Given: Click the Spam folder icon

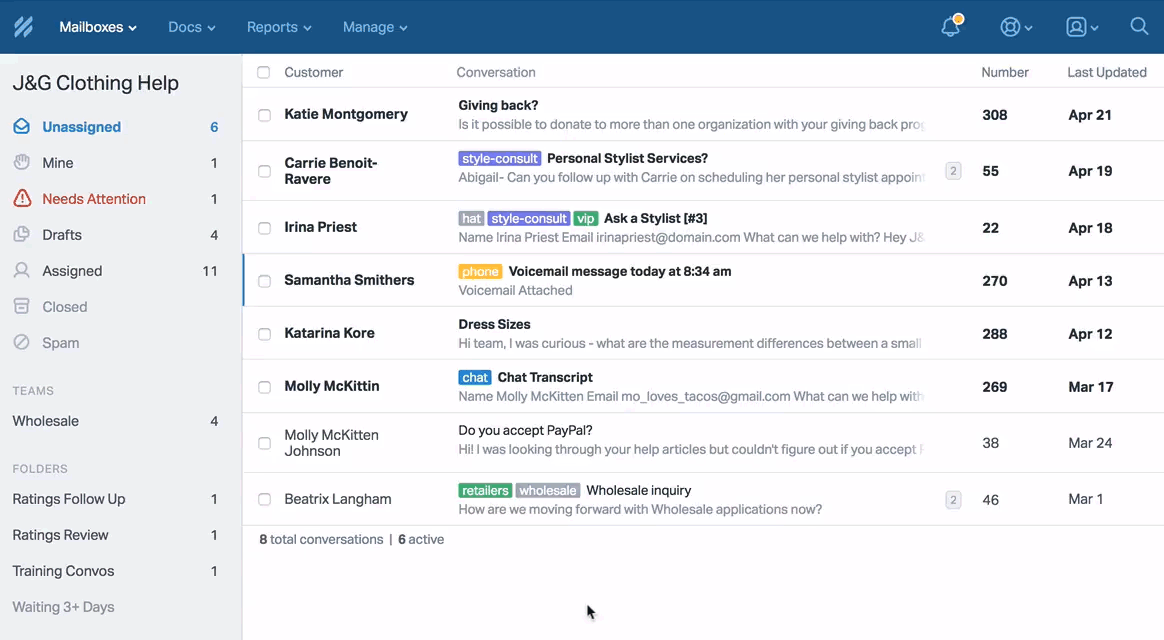Looking at the screenshot, I should (x=22, y=343).
